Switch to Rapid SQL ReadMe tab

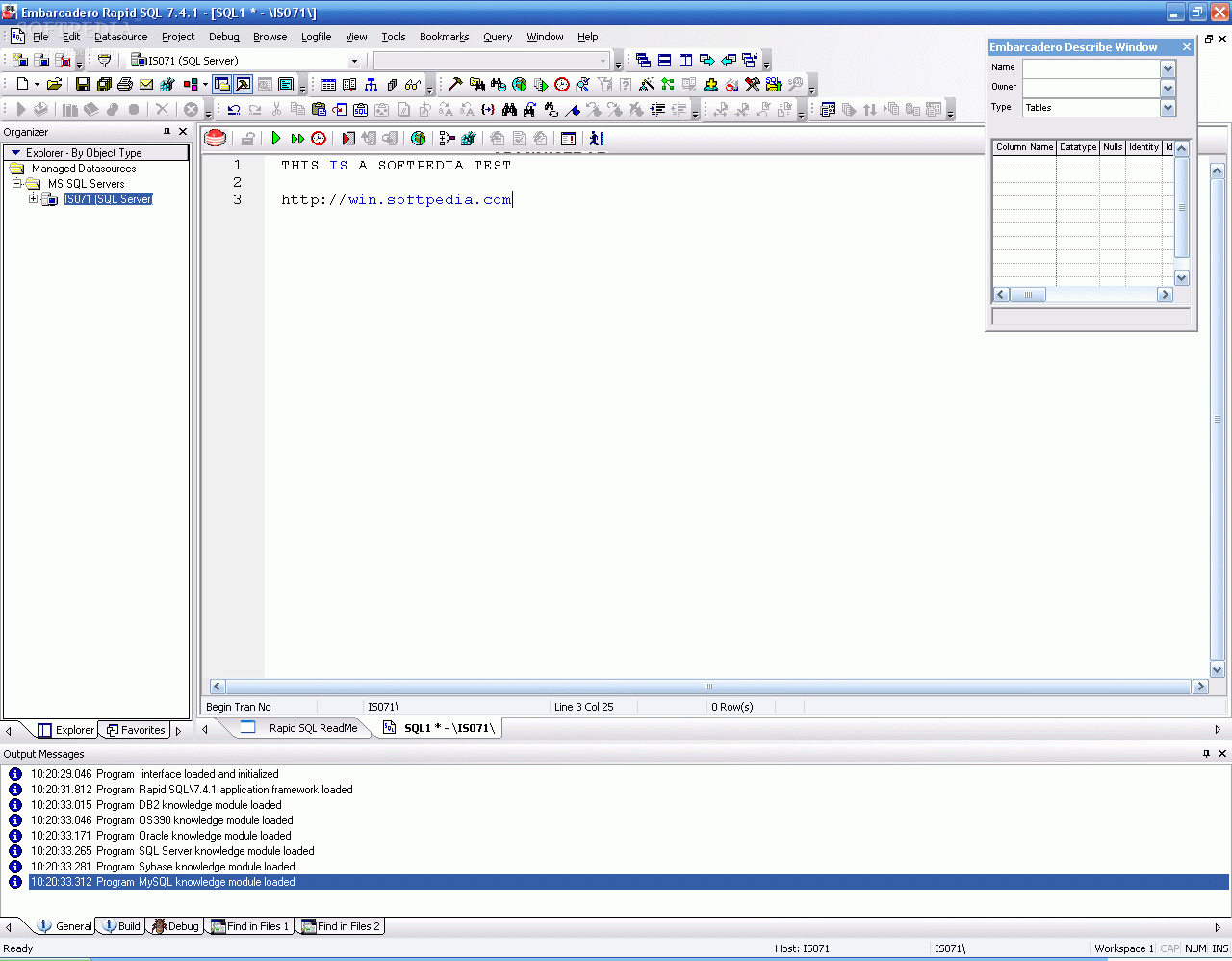coord(301,728)
